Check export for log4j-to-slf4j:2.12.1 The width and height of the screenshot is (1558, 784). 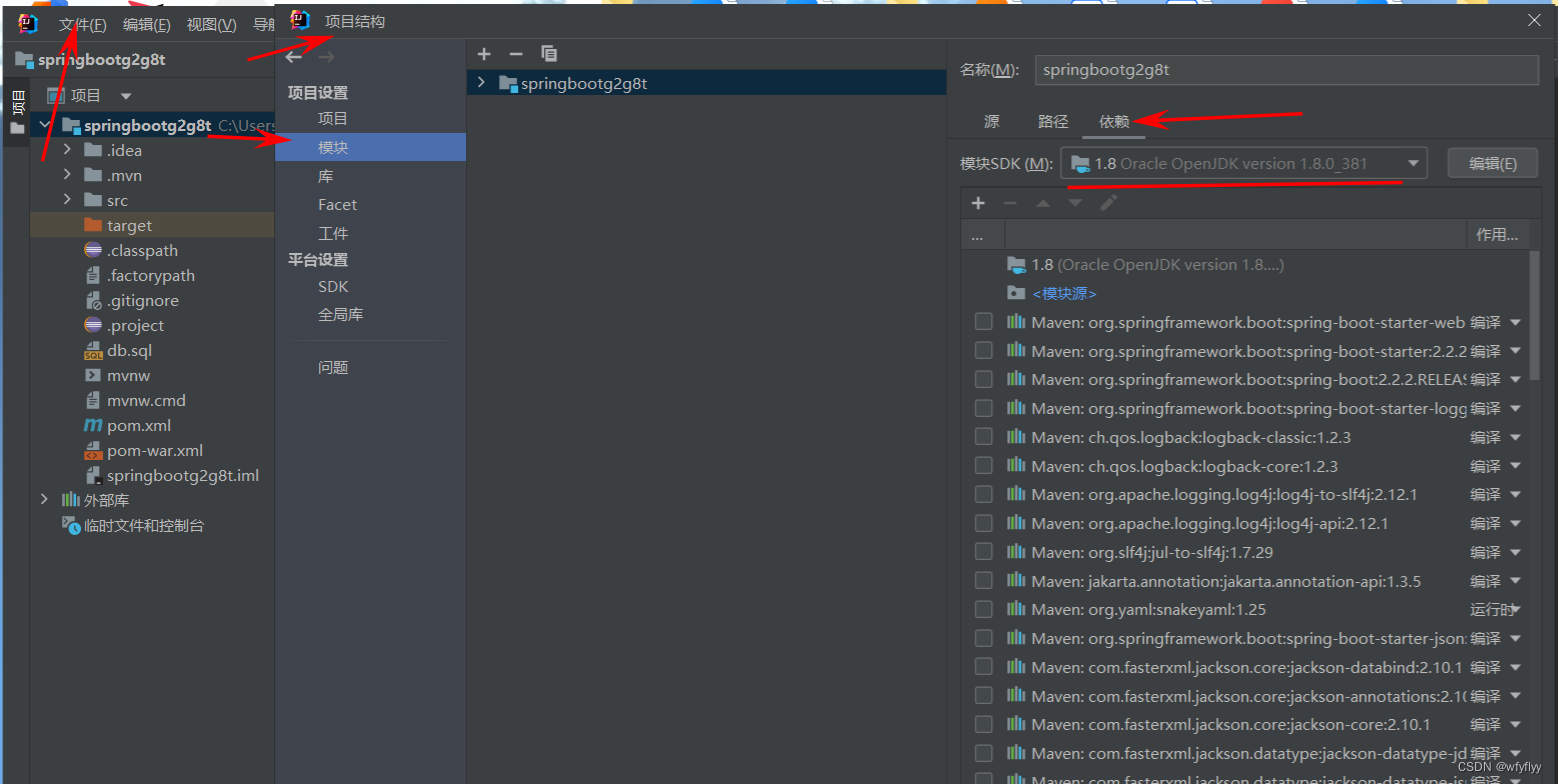(x=984, y=494)
